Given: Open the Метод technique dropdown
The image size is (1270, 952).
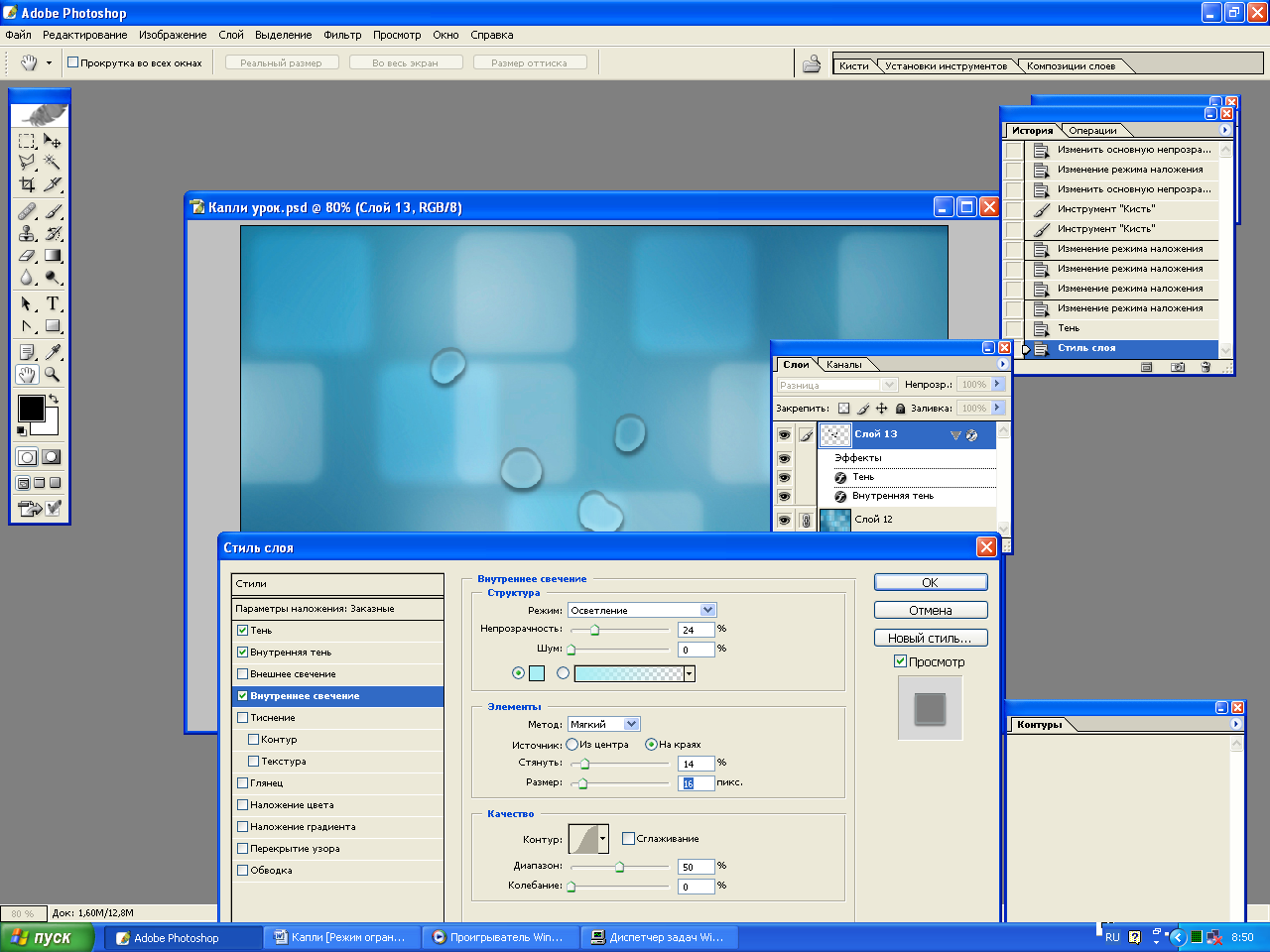Looking at the screenshot, I should [x=632, y=724].
